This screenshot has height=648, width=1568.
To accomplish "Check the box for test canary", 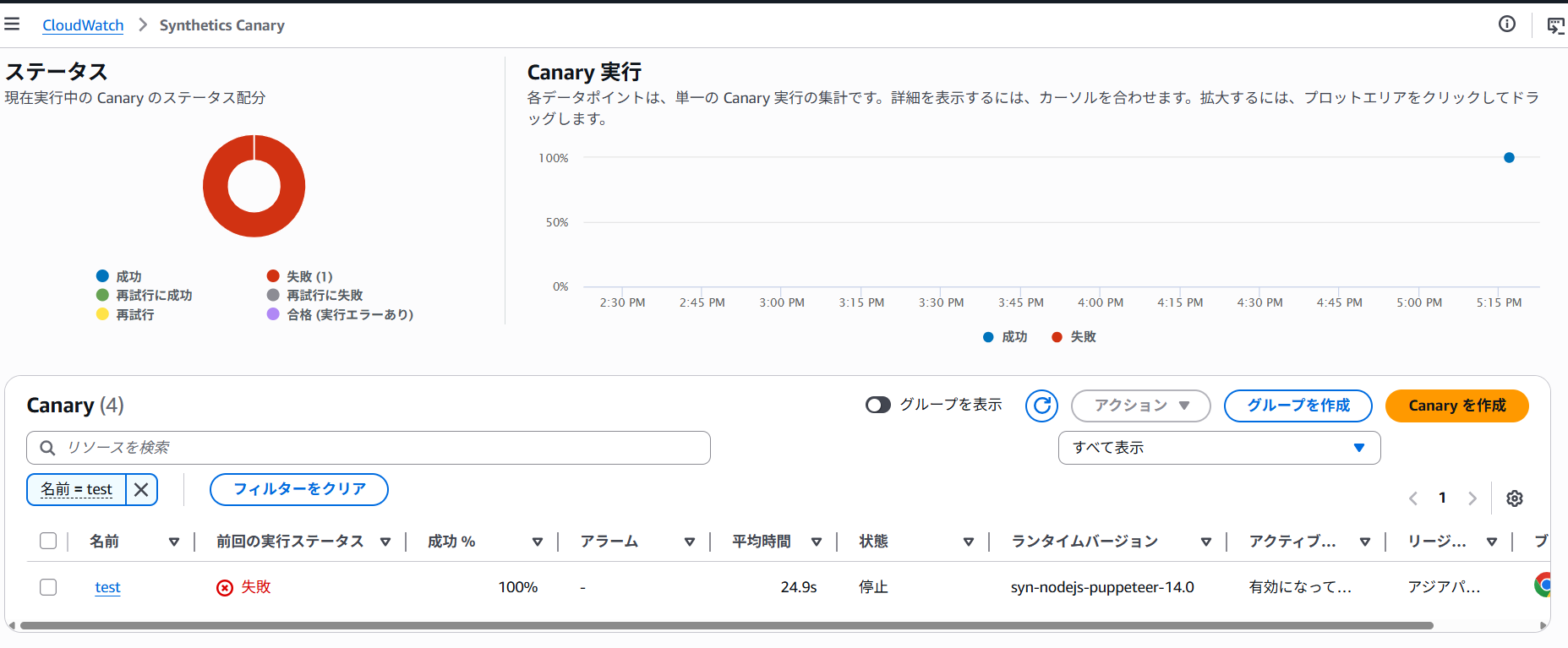I will point(48,587).
